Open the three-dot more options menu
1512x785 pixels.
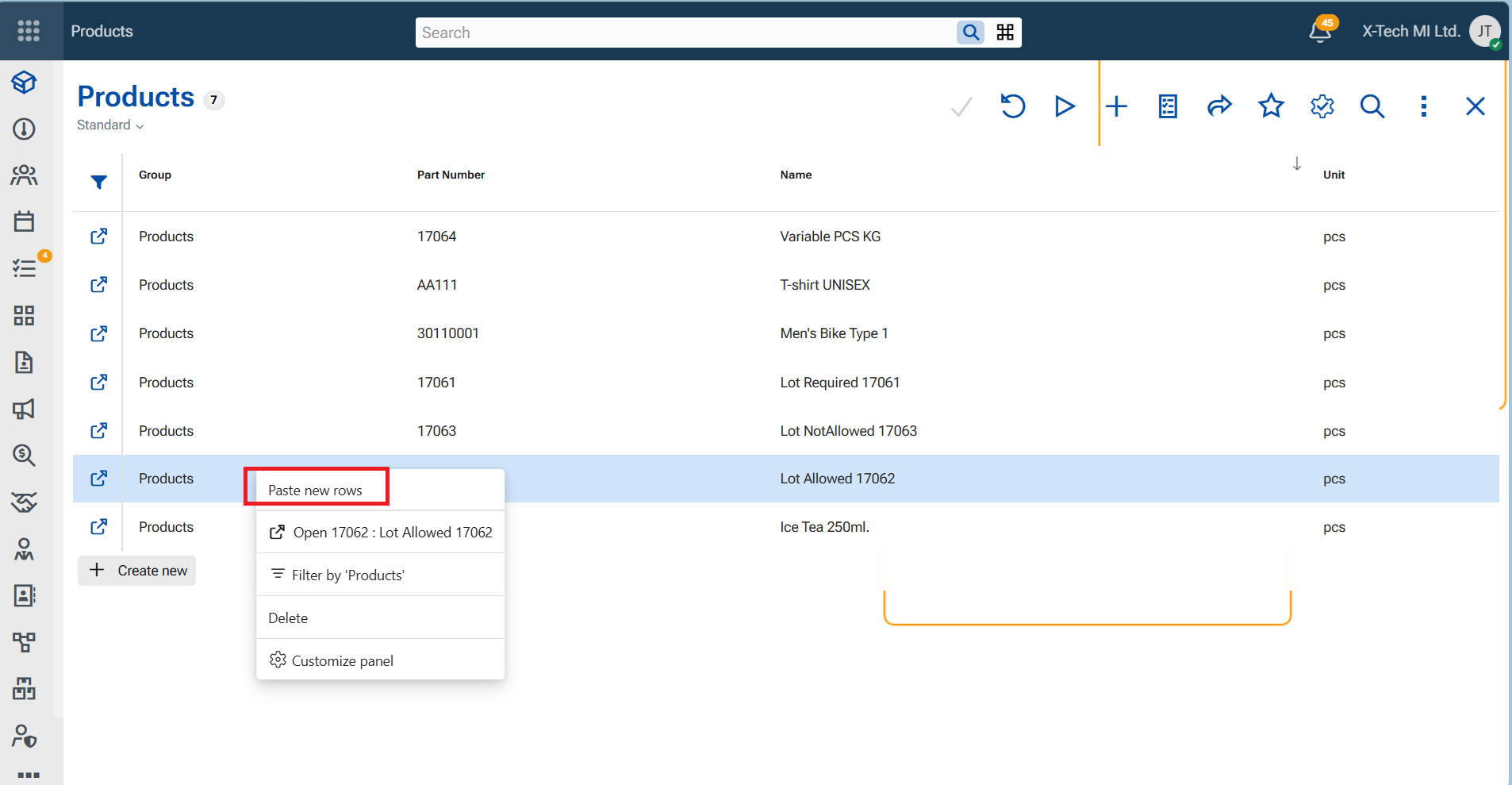[1424, 106]
